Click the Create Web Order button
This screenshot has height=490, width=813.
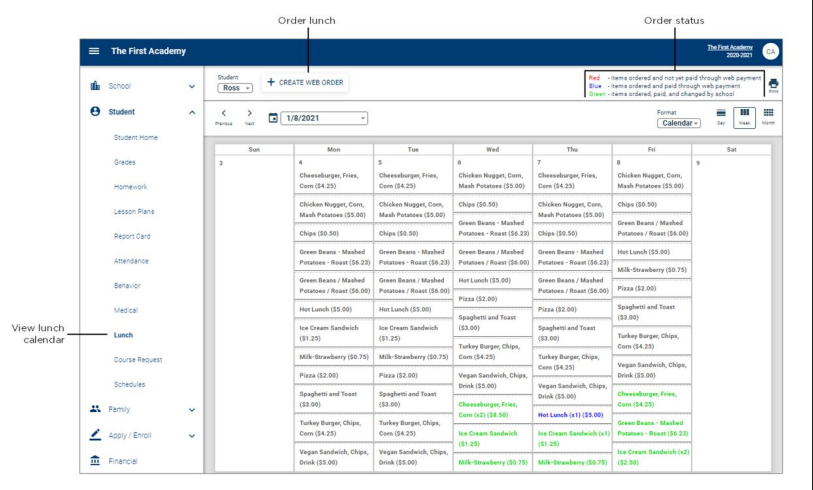[305, 82]
